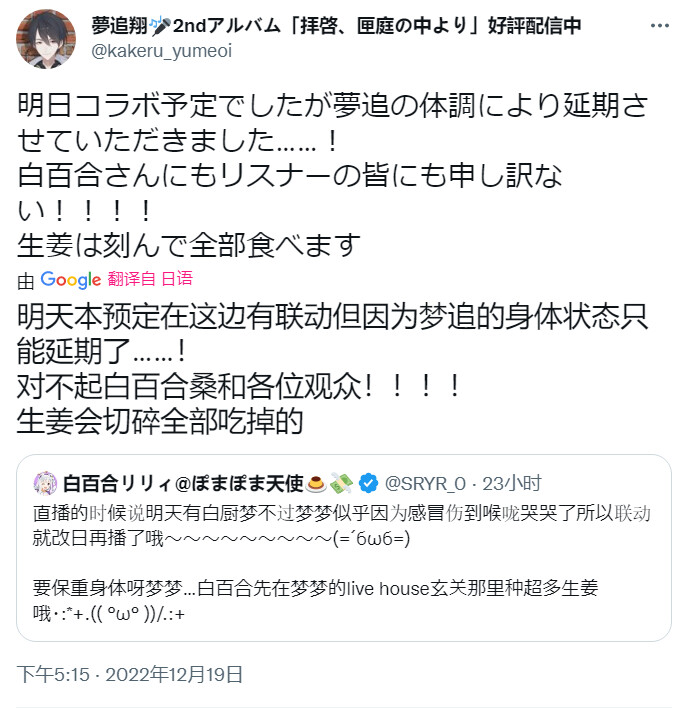Click the translated Chinese tweet text
Image resolution: width=691 pixels, height=708 pixels.
point(332,368)
